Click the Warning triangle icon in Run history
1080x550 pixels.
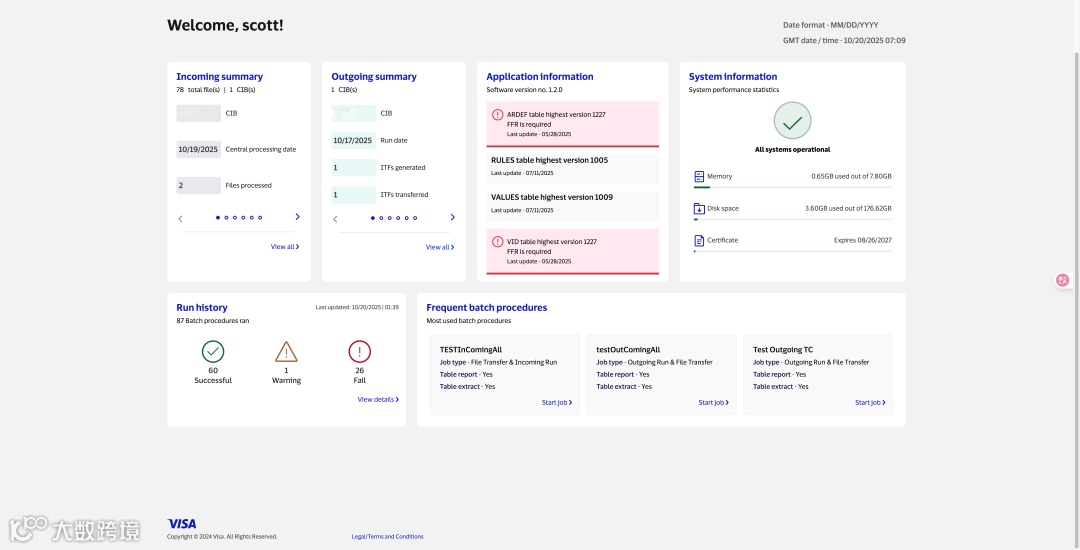tap(286, 351)
